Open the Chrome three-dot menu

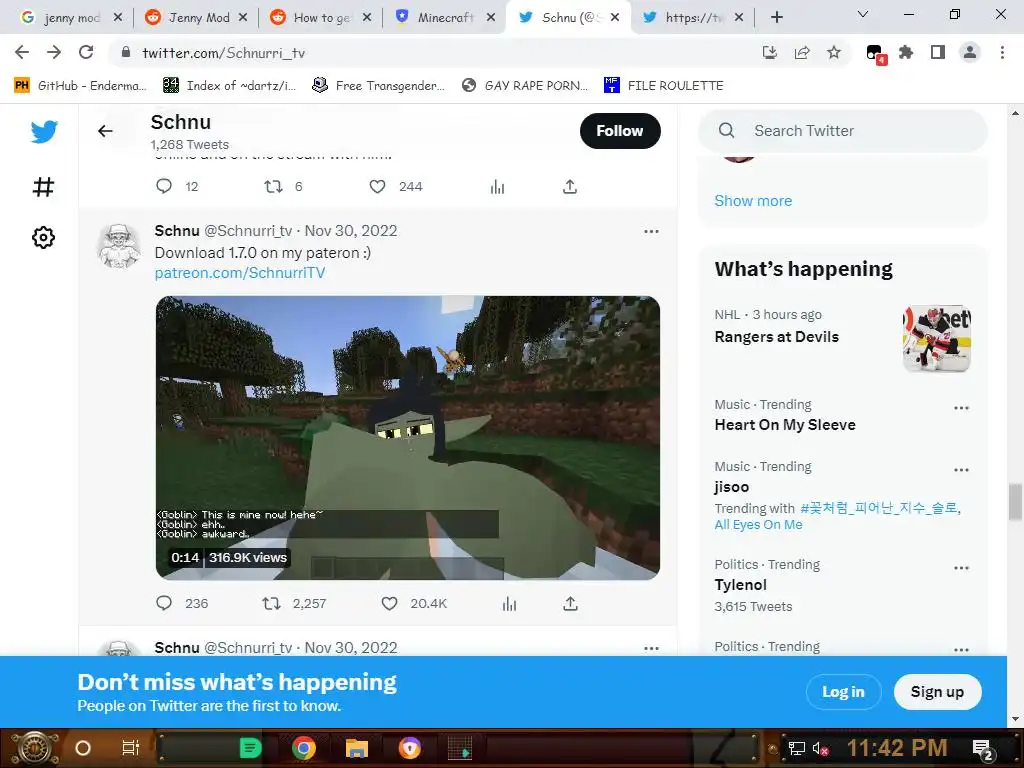pos(1002,53)
